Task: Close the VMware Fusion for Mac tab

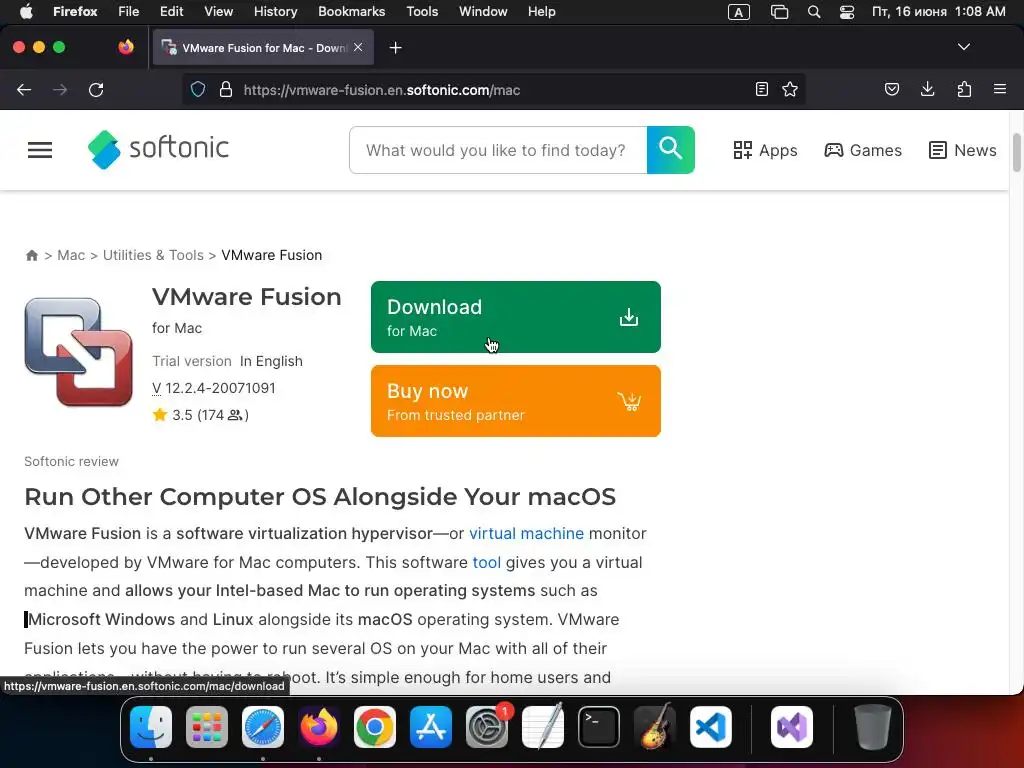Action: pos(358,48)
